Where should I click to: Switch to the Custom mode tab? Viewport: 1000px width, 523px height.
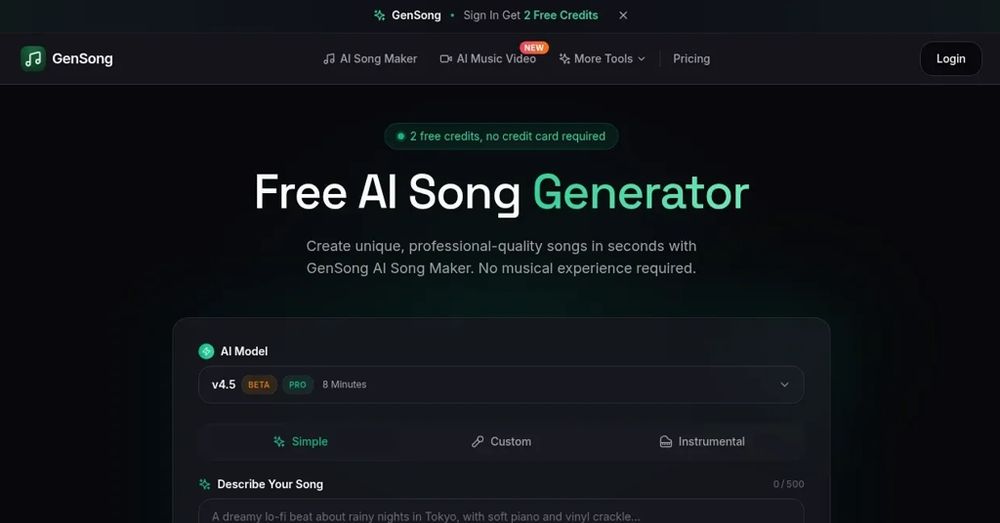click(501, 441)
